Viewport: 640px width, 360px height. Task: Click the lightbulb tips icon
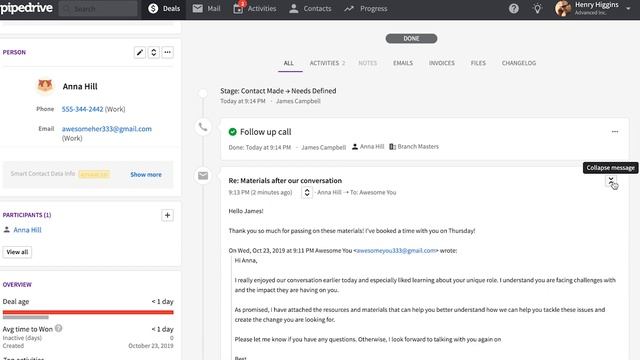click(537, 8)
